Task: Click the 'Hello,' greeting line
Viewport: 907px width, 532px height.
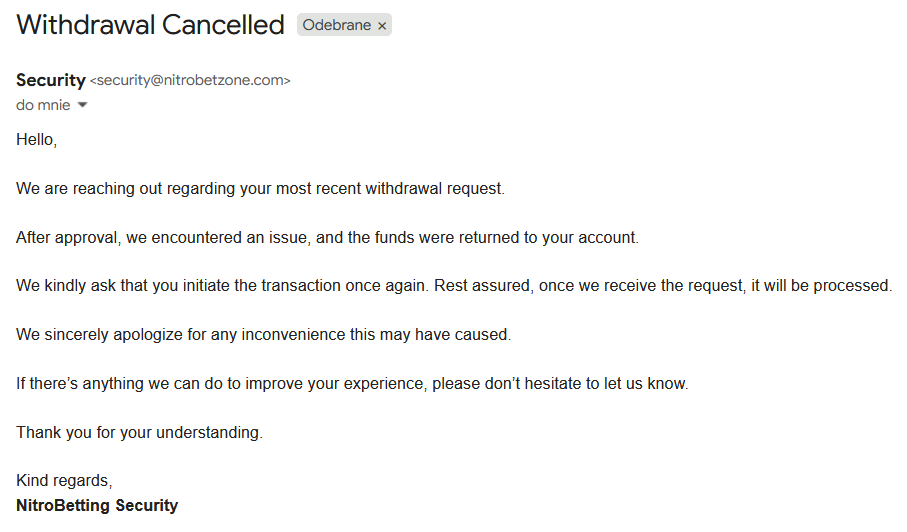Action: [x=37, y=140]
